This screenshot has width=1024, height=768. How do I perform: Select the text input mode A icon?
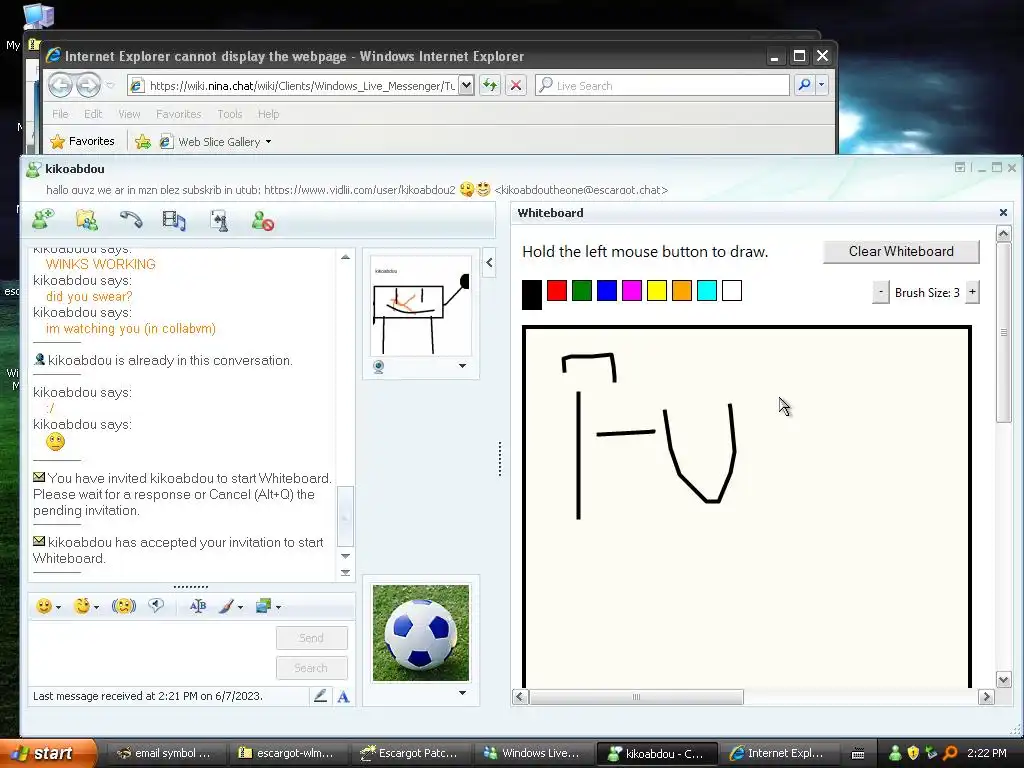coord(344,697)
